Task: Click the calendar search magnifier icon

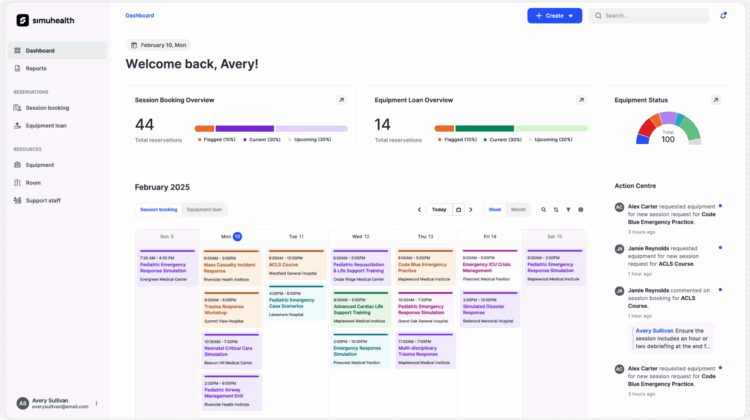Action: point(544,210)
